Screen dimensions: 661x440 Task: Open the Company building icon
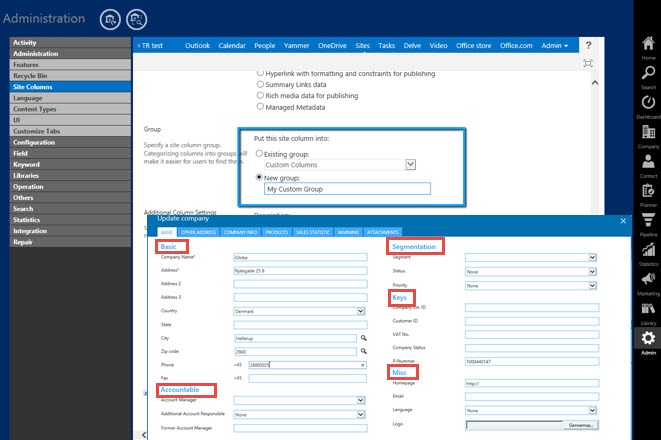click(648, 132)
